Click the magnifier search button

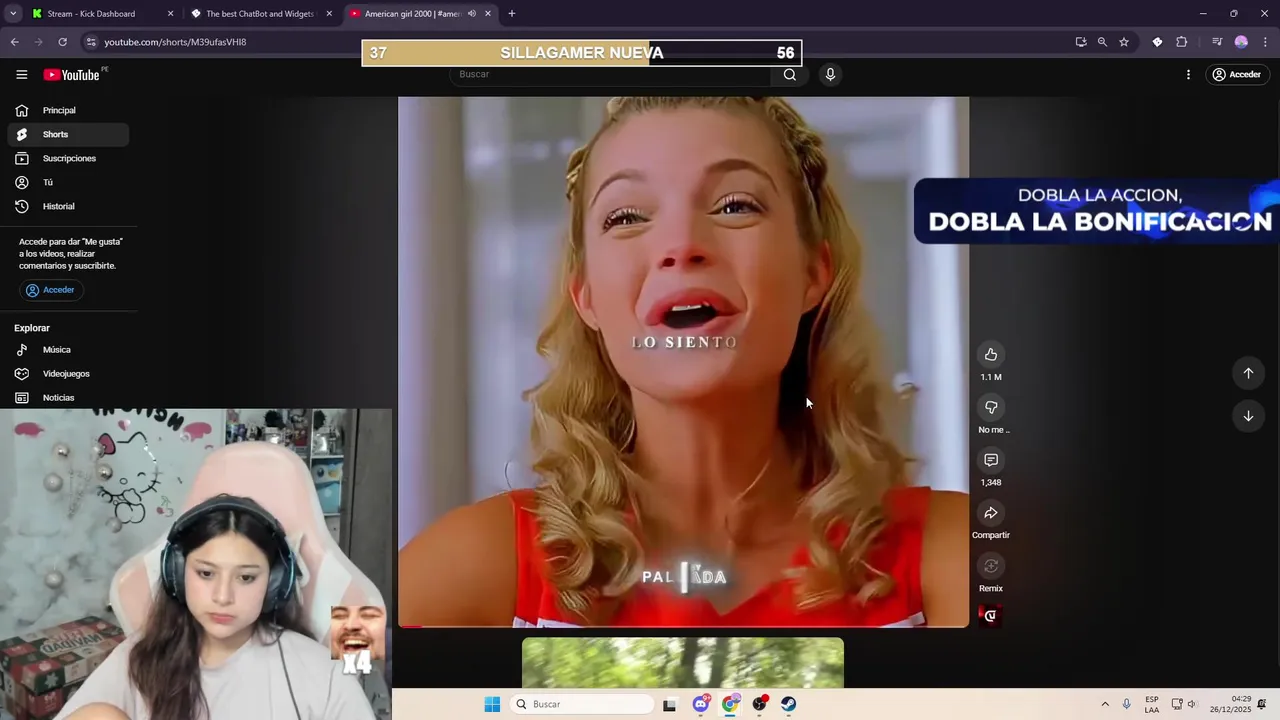tap(790, 74)
